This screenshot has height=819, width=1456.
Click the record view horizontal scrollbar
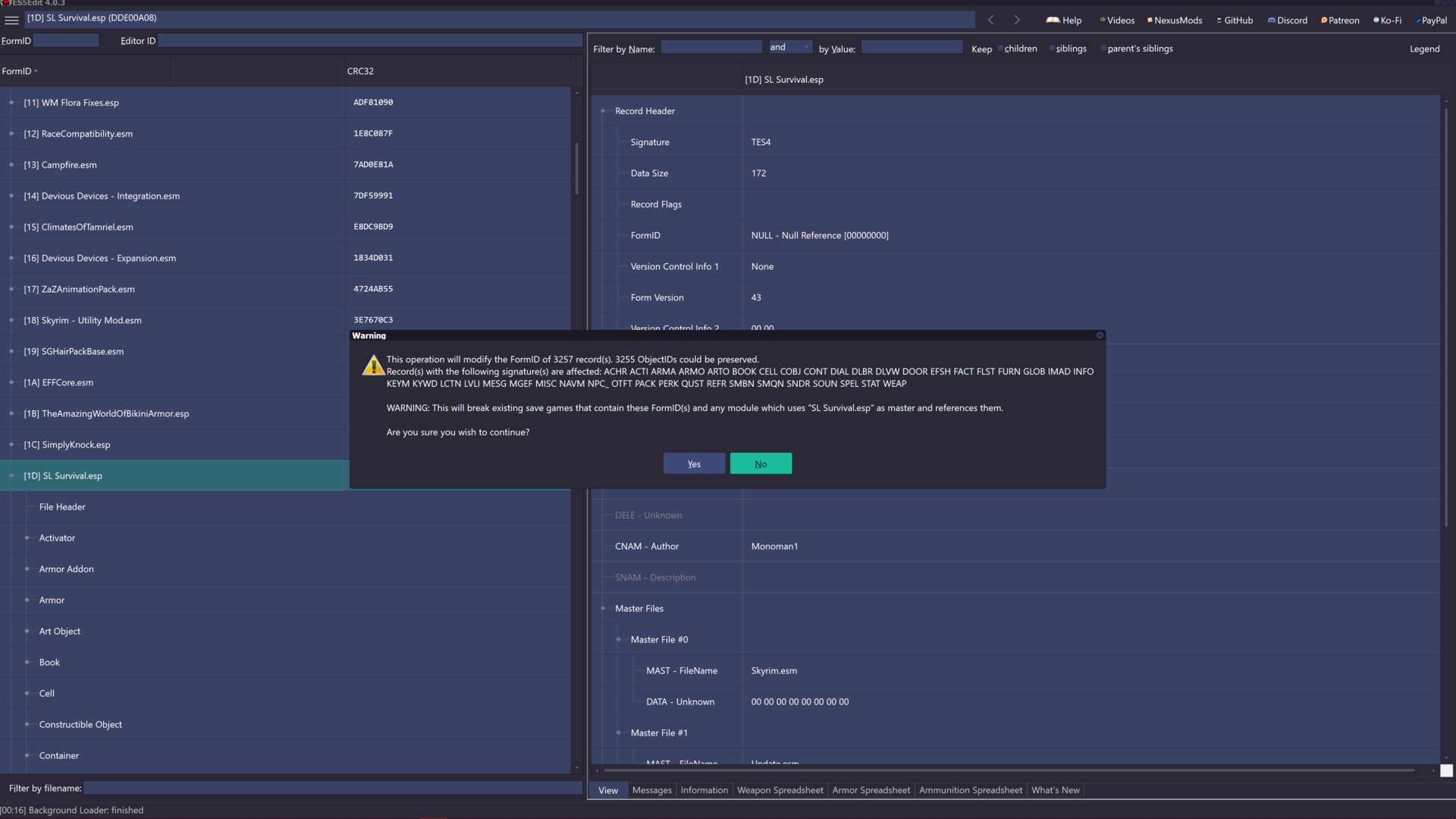pos(1009,770)
